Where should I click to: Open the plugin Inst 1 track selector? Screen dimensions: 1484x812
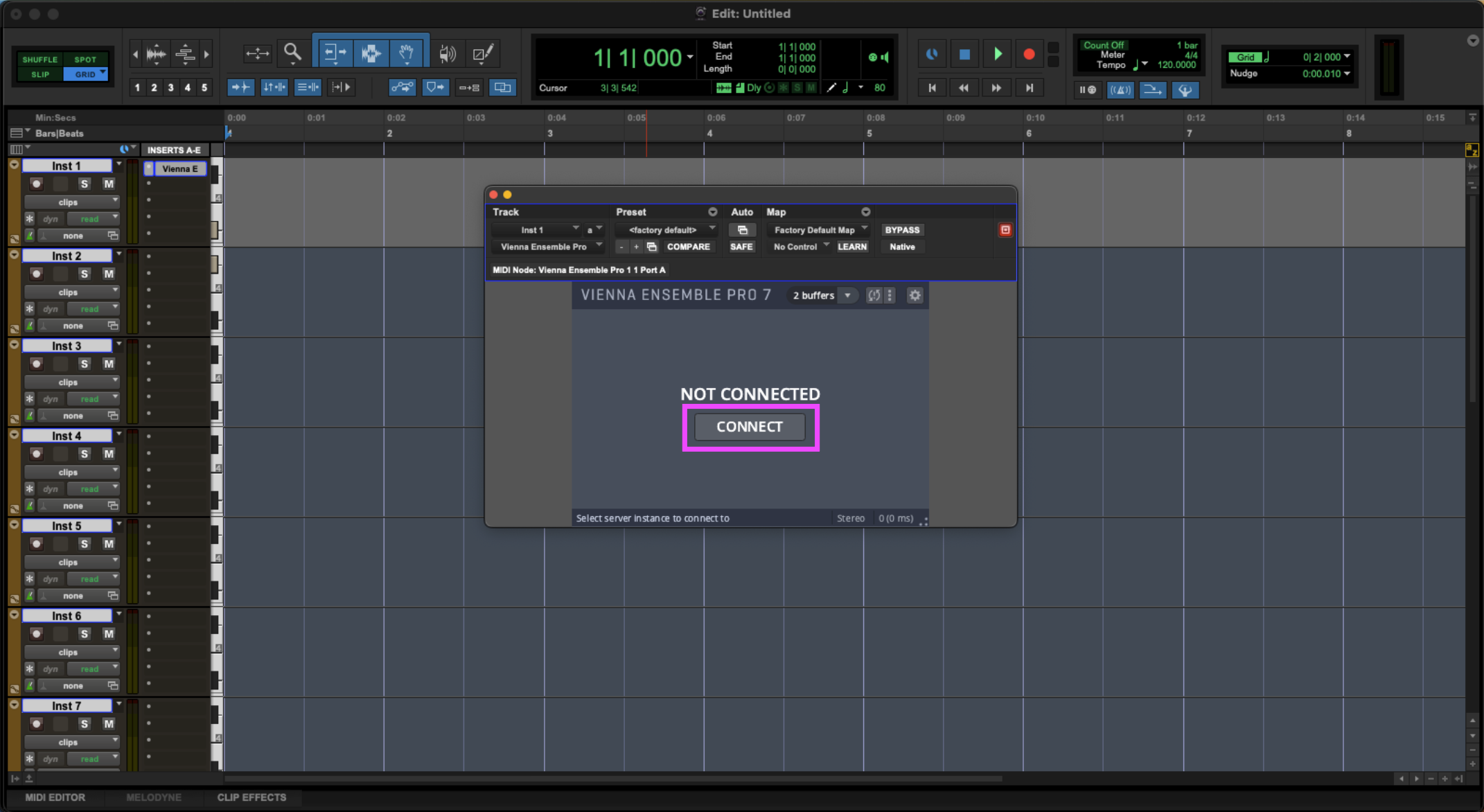coord(536,230)
